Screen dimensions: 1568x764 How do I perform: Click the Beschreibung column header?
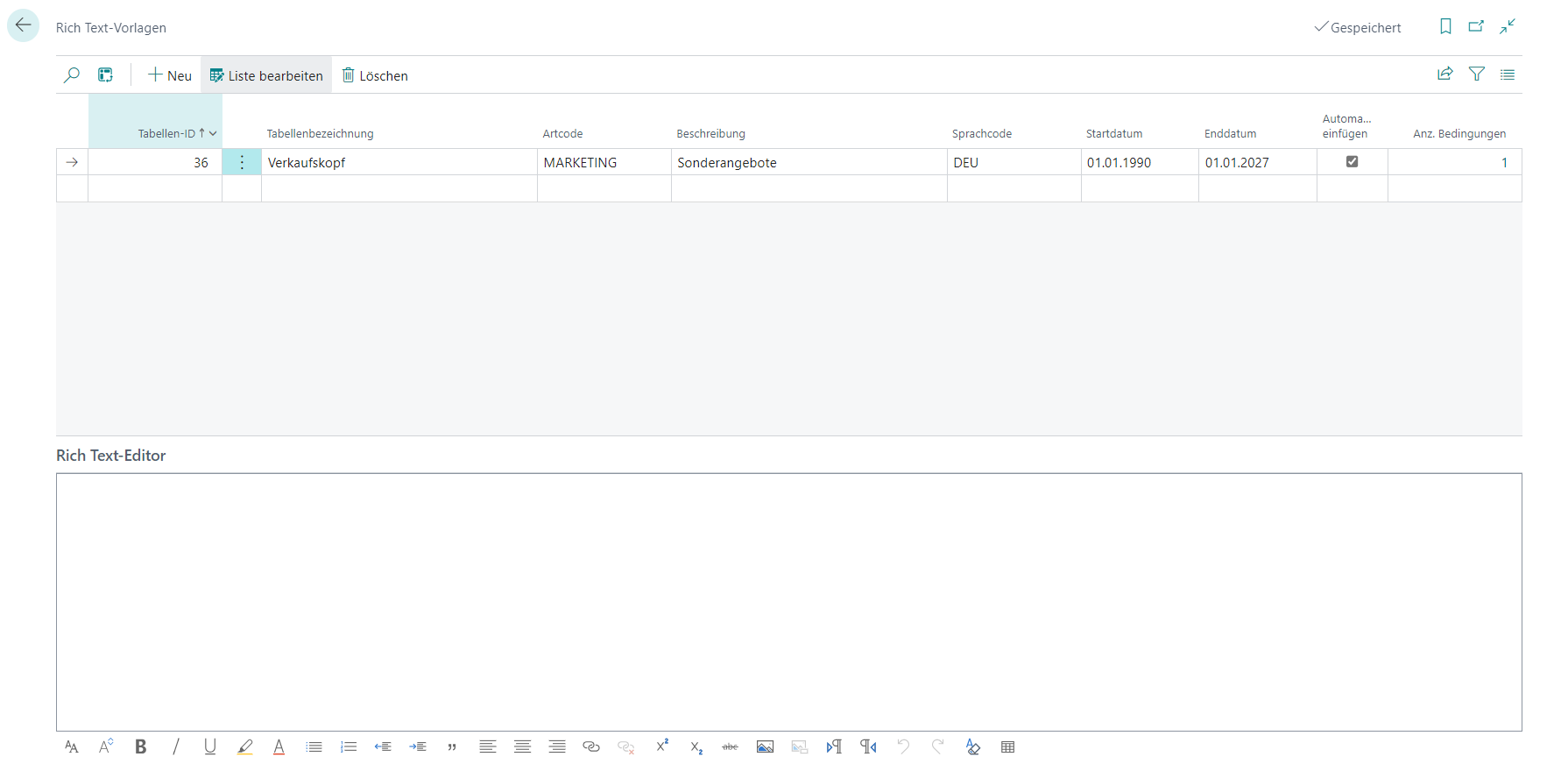[x=710, y=133]
